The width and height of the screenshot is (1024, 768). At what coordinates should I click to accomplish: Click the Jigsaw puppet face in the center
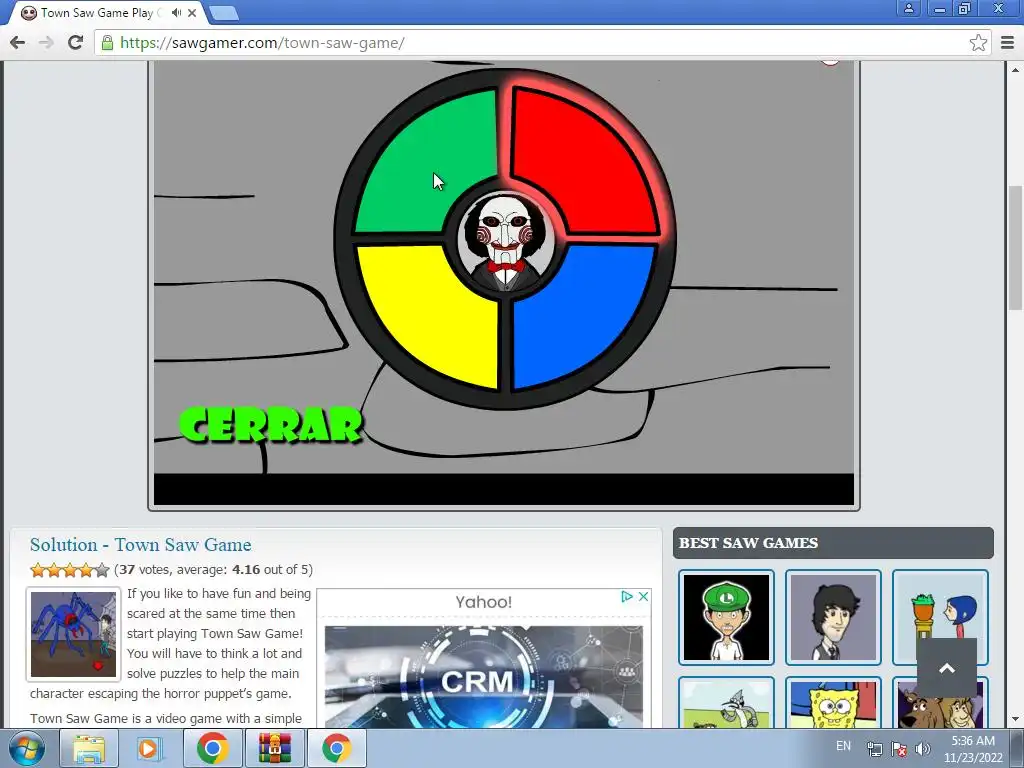(505, 240)
